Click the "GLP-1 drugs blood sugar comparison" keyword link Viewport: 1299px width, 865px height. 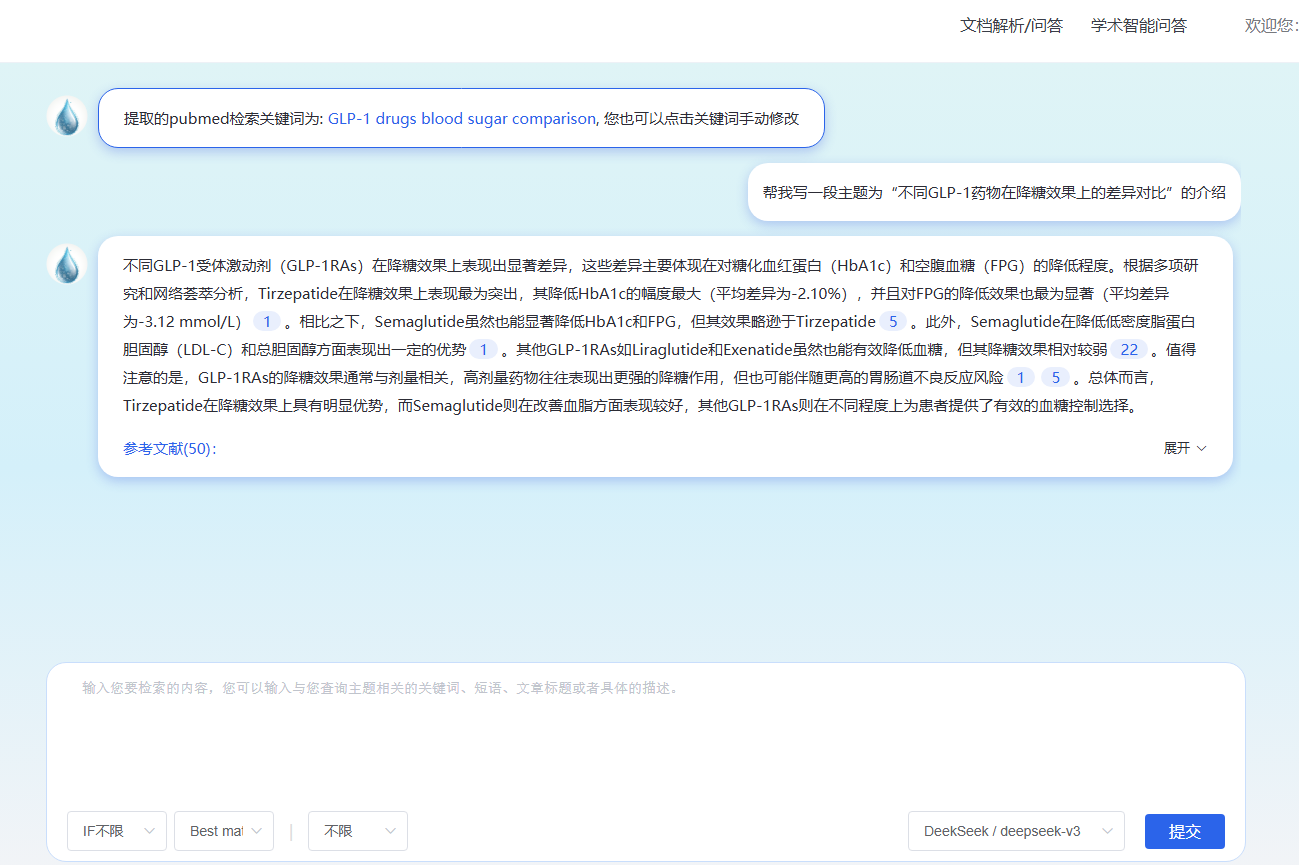tap(461, 118)
